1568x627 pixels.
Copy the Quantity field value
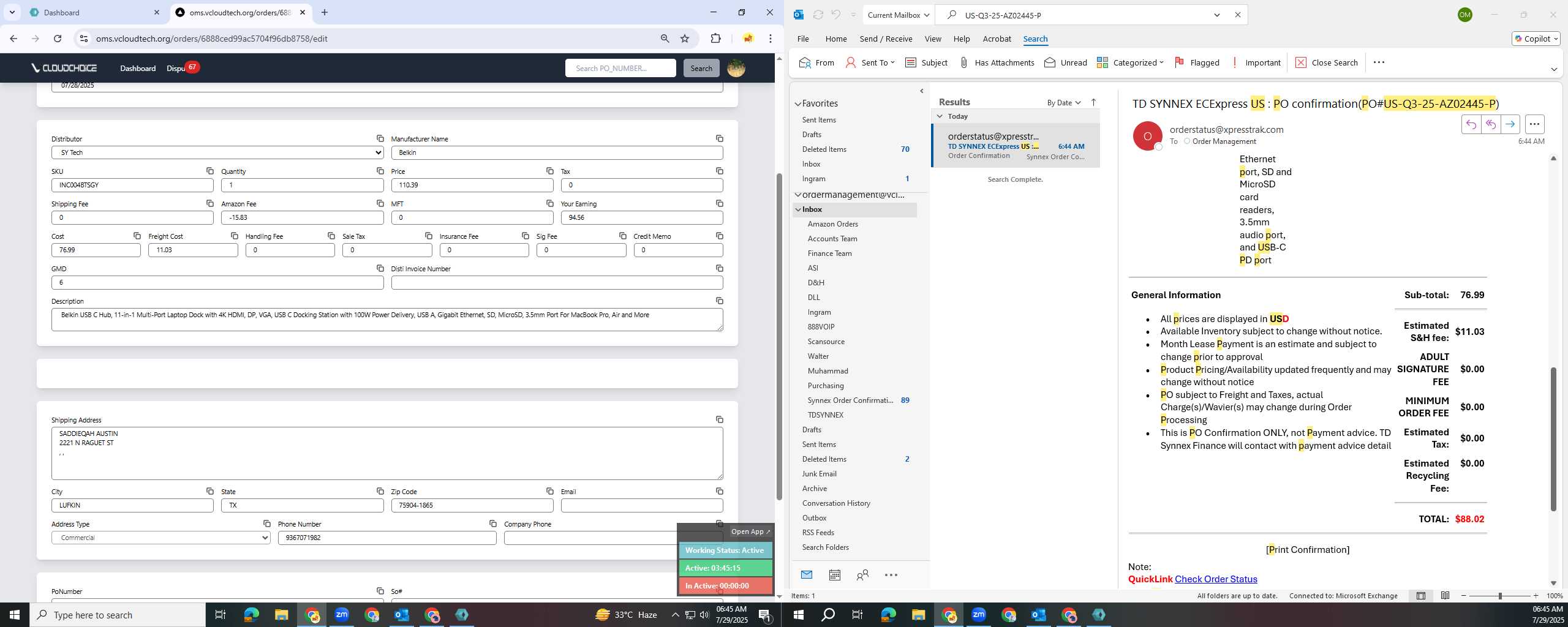pyautogui.click(x=380, y=171)
